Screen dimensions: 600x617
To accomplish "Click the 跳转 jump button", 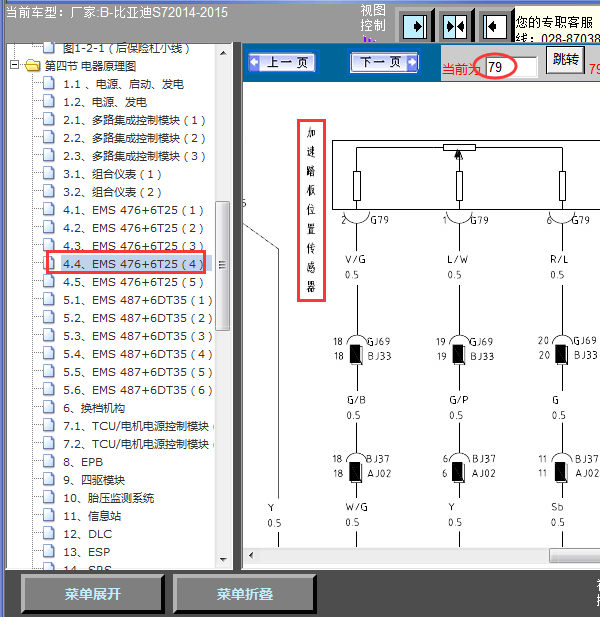I will click(565, 59).
